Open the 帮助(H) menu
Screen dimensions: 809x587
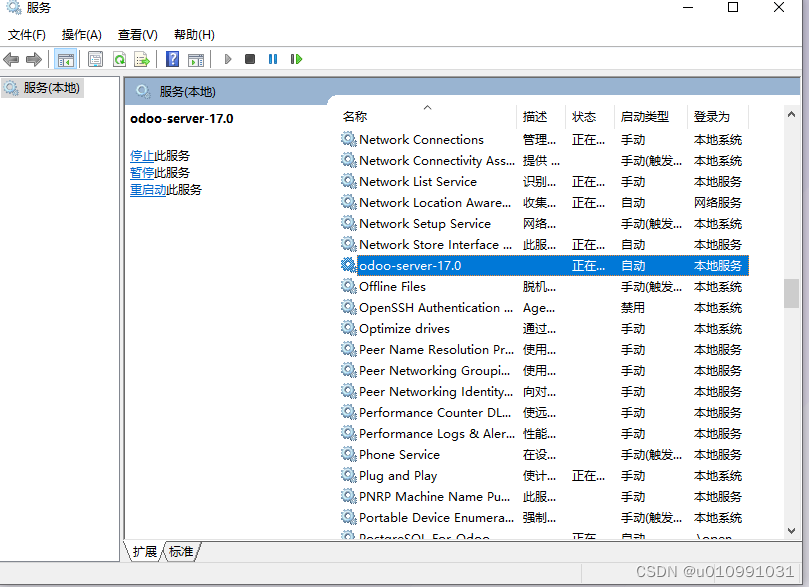(194, 35)
